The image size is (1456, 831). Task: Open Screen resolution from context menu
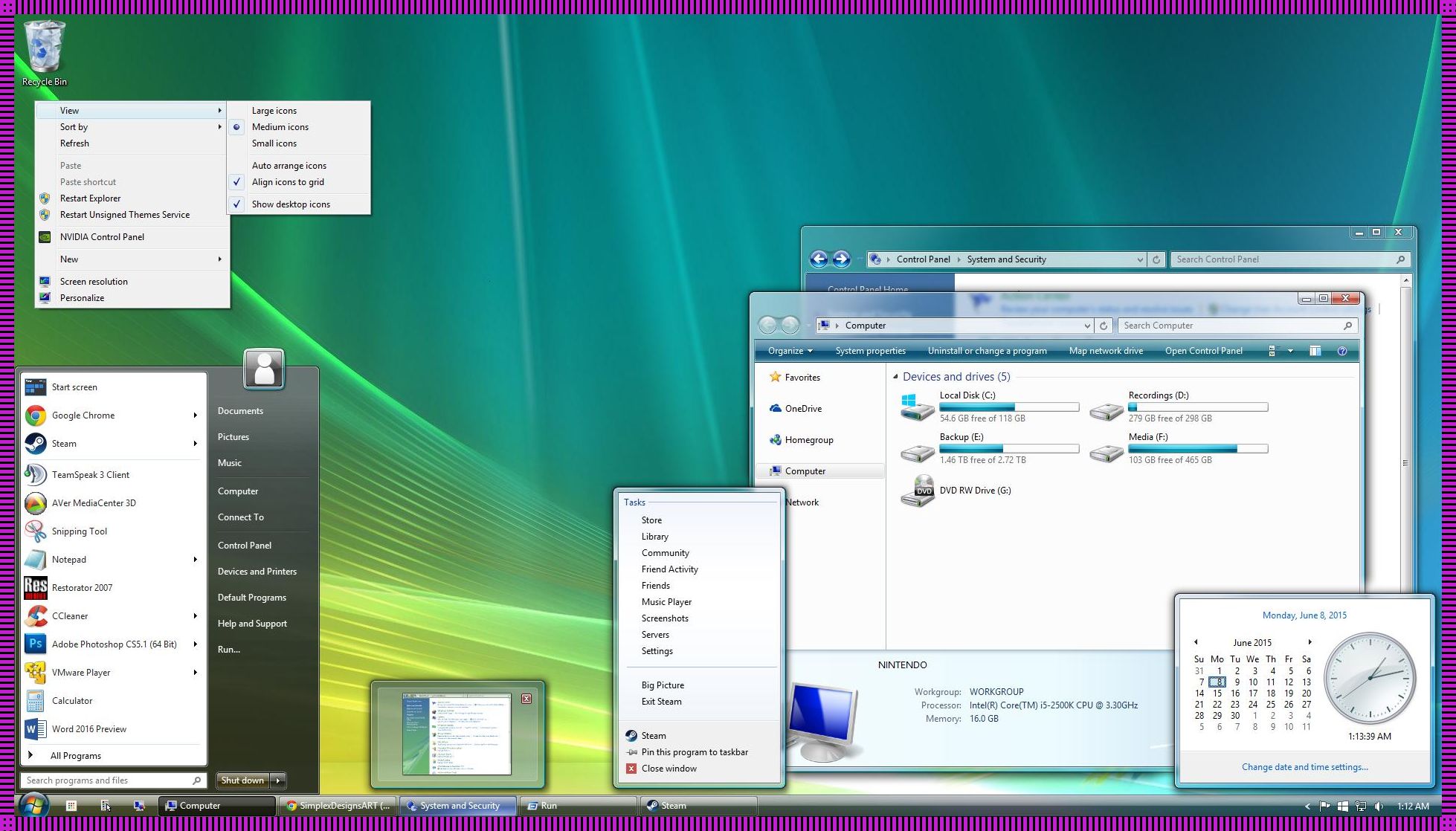[132, 282]
